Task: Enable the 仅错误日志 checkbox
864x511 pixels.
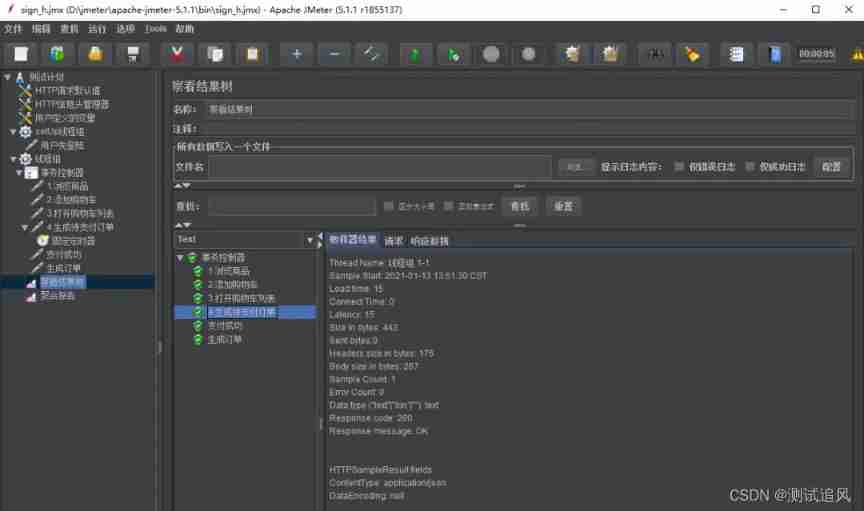Action: coord(680,167)
